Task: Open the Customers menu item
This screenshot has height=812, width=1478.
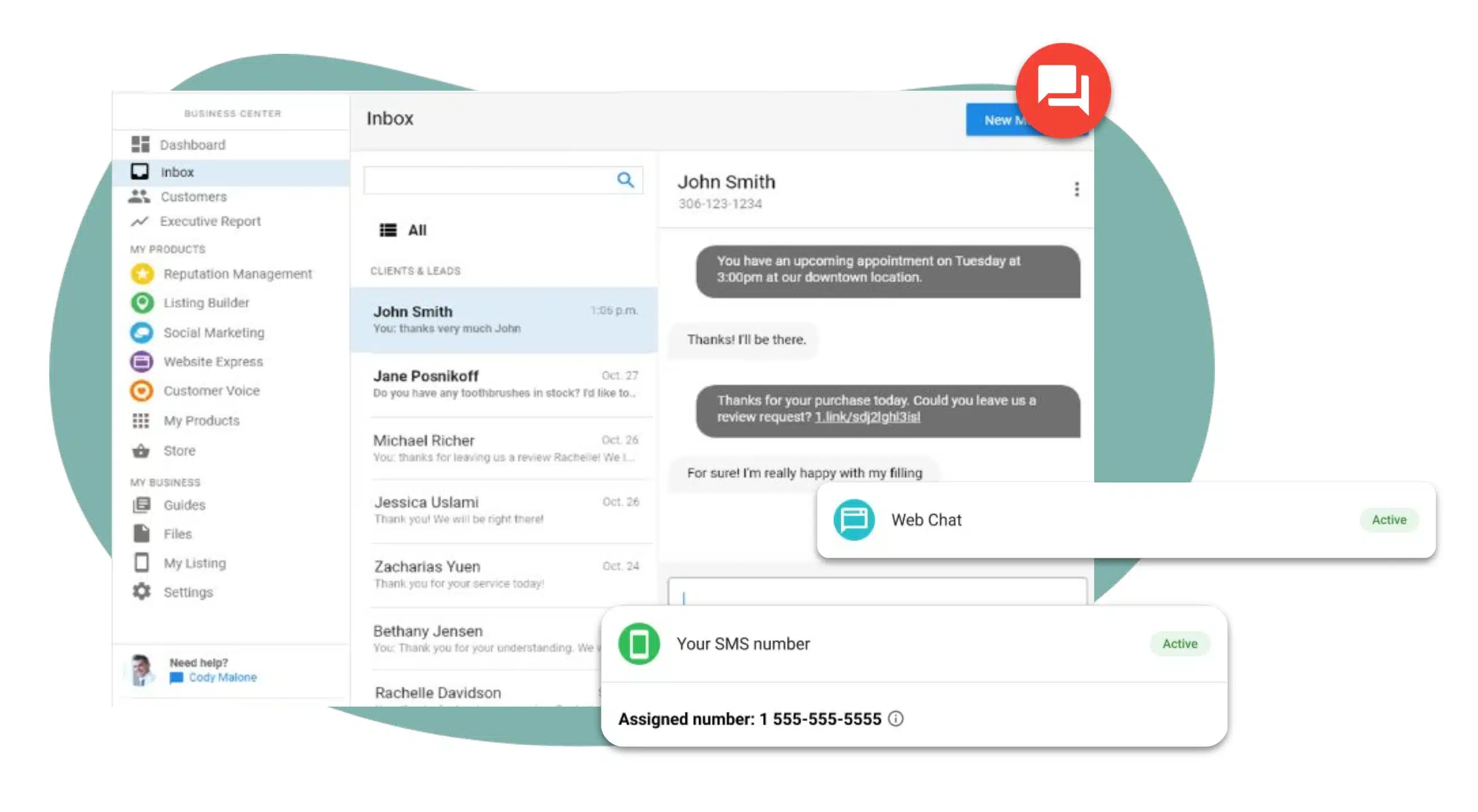Action: (193, 197)
